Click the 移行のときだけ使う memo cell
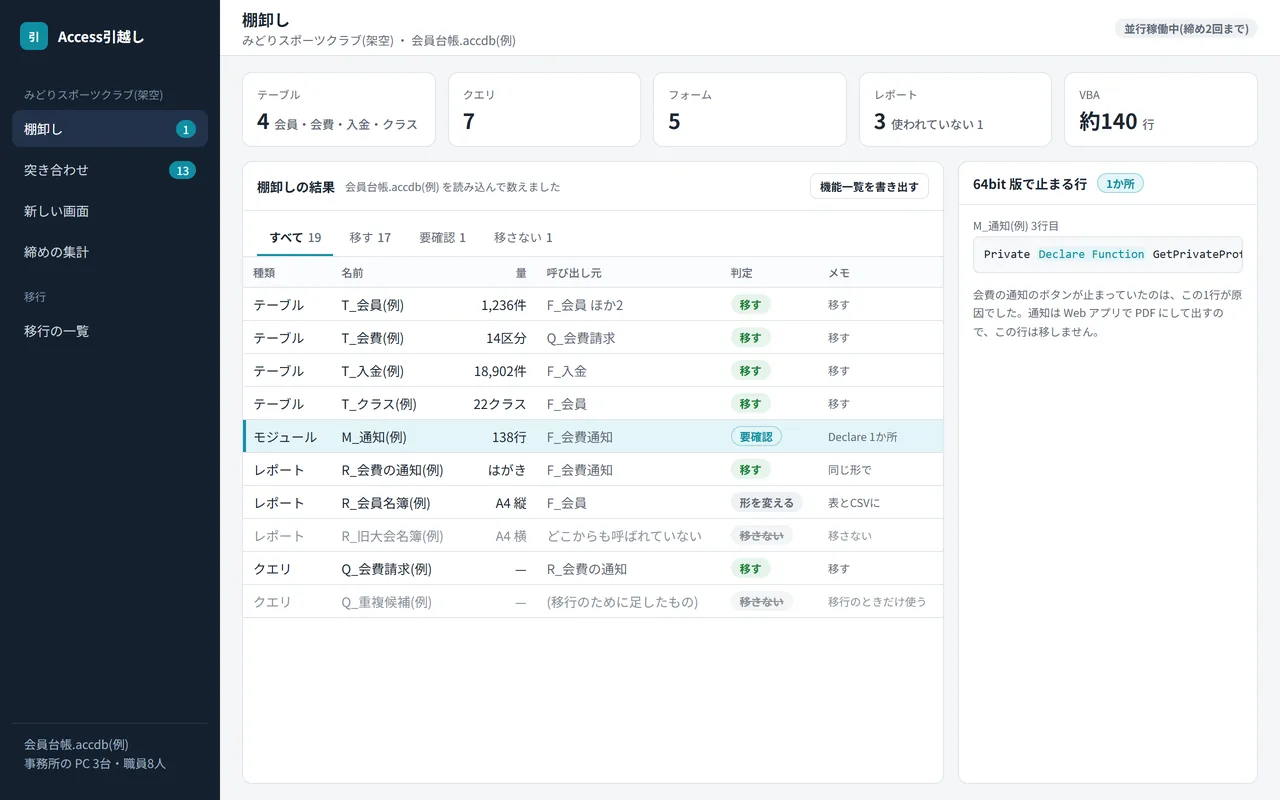This screenshot has height=800, width=1280. click(877, 602)
